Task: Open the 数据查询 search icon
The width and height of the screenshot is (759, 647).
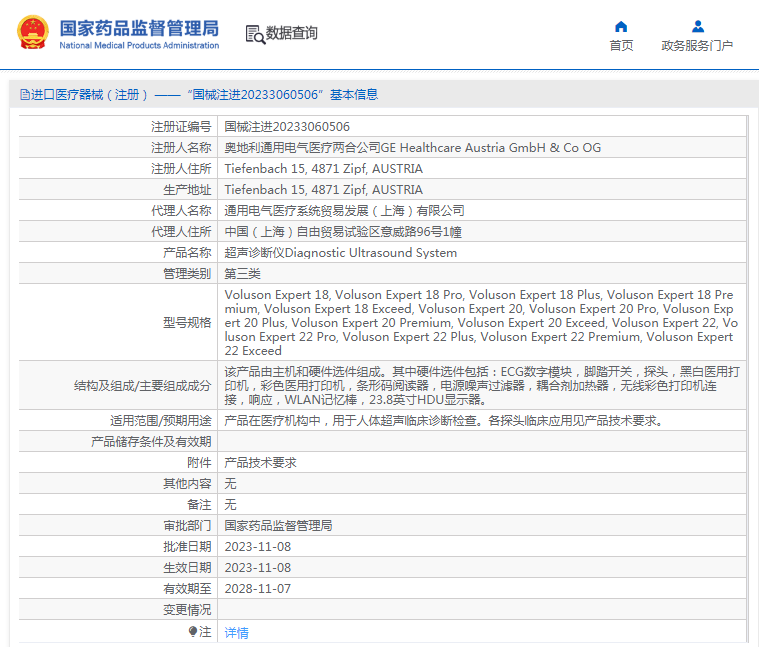Action: tap(255, 34)
